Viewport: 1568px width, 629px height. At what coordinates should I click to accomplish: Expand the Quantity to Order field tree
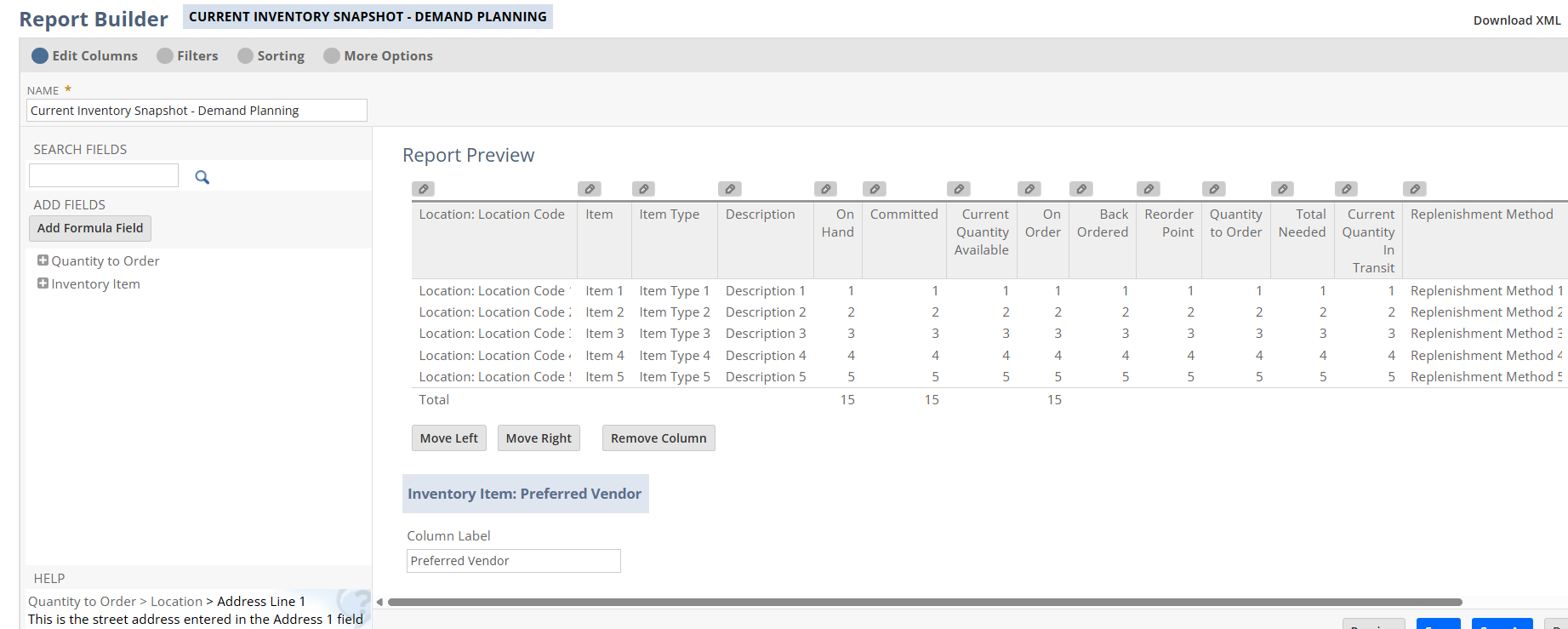point(43,260)
